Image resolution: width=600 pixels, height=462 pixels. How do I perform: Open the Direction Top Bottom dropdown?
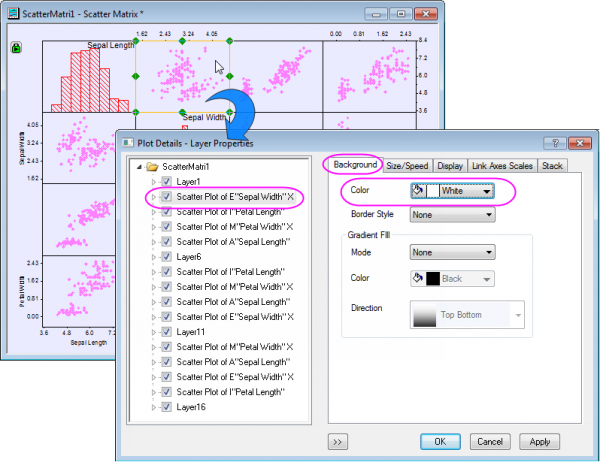[x=467, y=315]
